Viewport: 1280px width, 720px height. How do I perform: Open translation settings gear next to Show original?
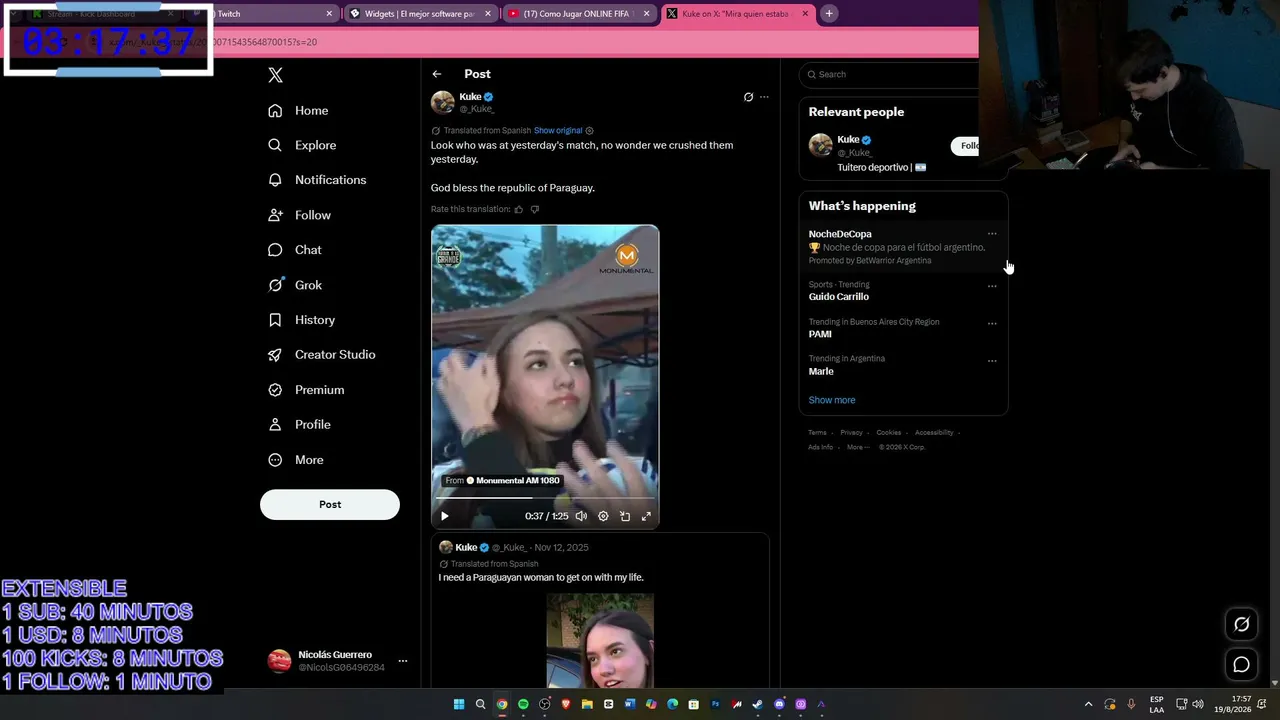tap(589, 131)
